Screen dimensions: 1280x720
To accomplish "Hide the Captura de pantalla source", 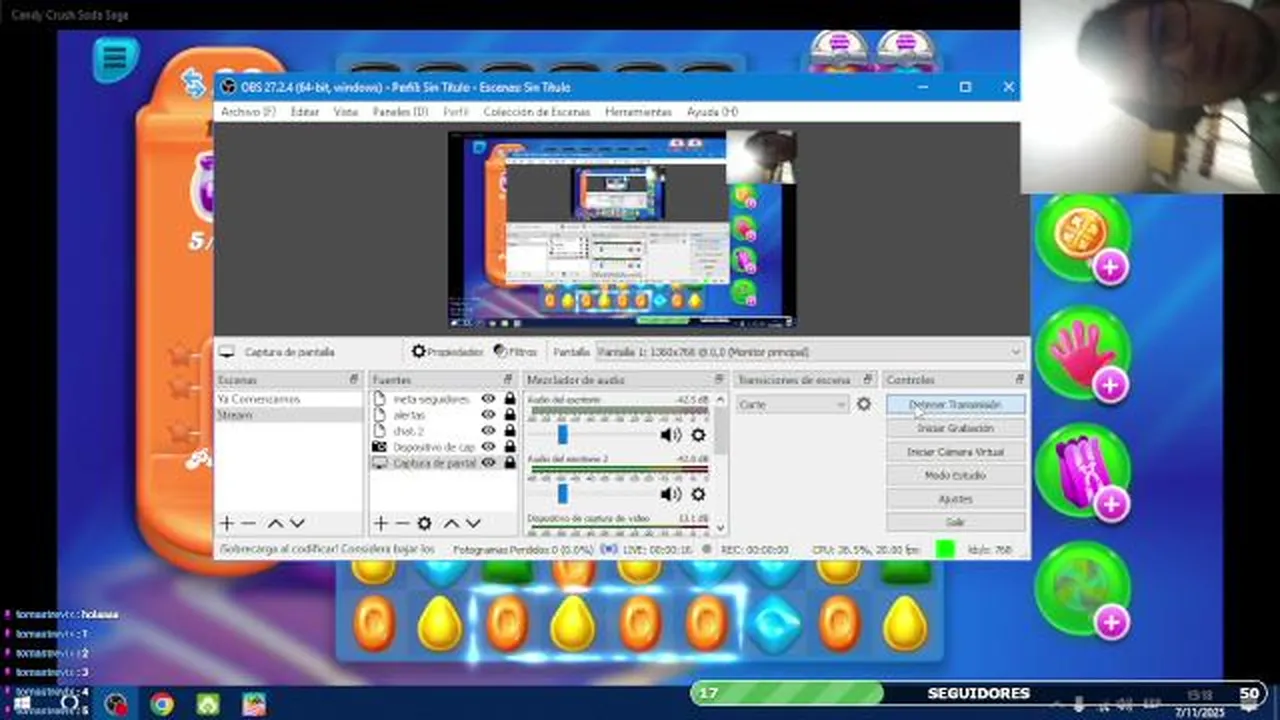I will coord(488,463).
